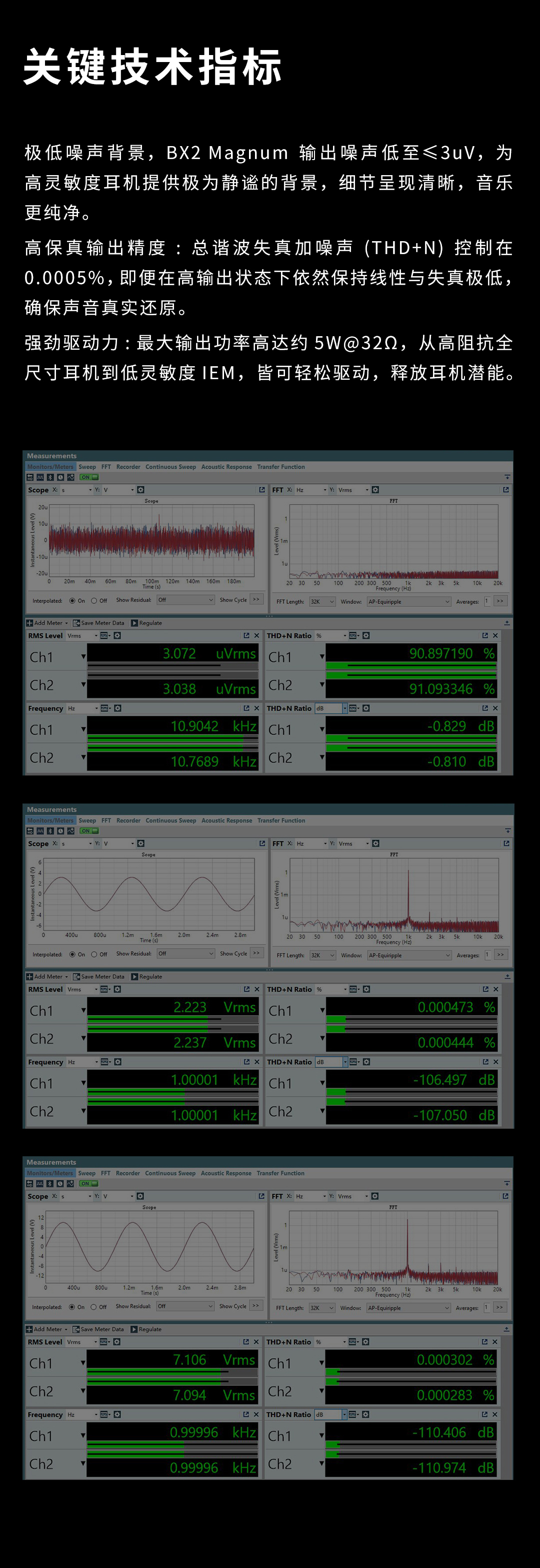Toggle green ON switch in 2.223 Vrms window
This screenshot has height=1568, width=540.
tap(89, 831)
